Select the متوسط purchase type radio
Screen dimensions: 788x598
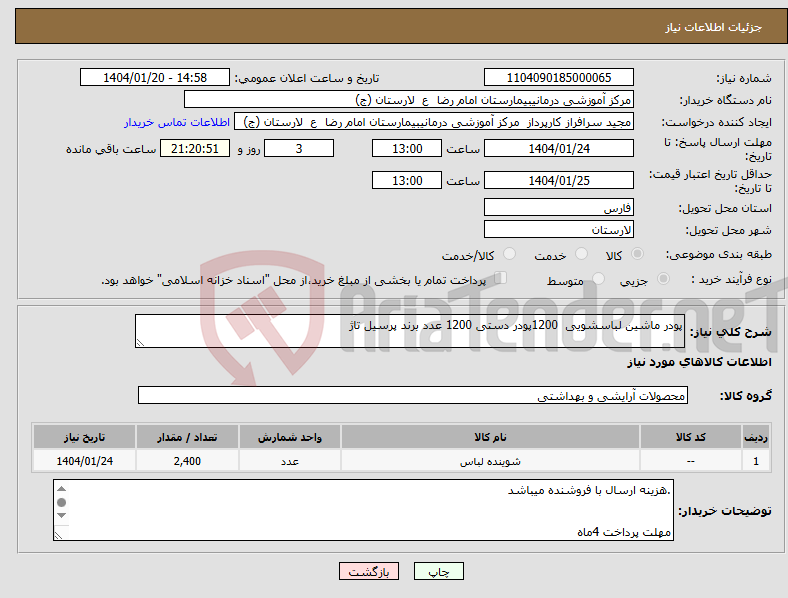point(598,279)
